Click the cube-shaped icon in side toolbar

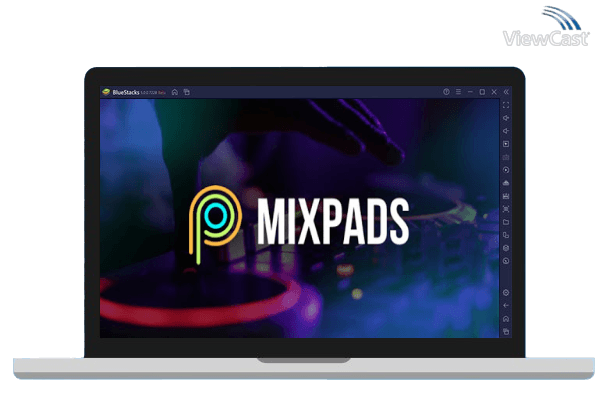(506, 248)
